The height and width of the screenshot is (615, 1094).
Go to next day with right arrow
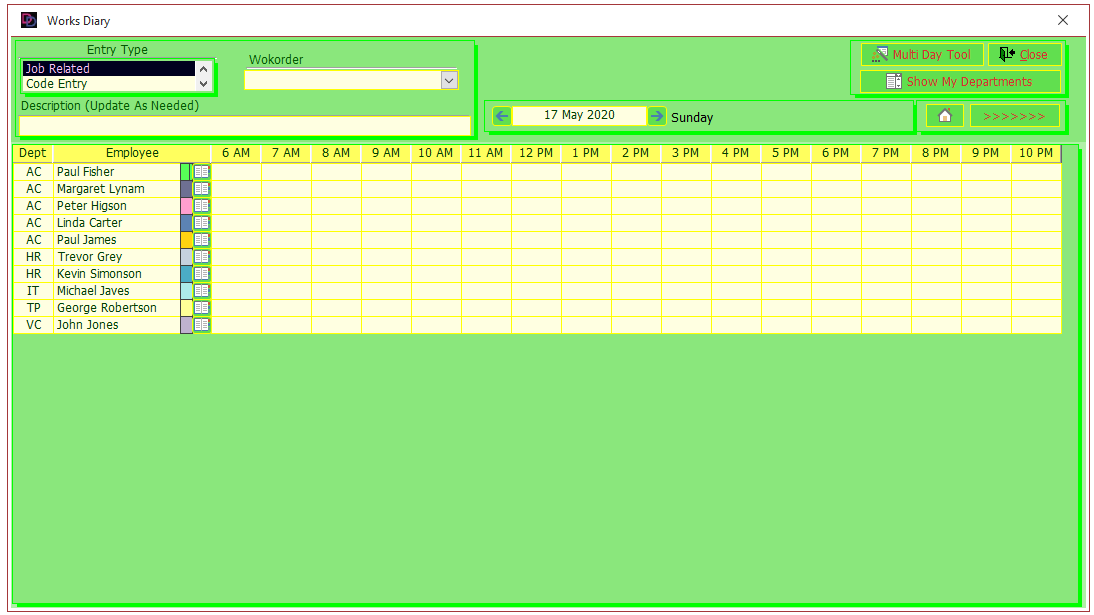[657, 116]
